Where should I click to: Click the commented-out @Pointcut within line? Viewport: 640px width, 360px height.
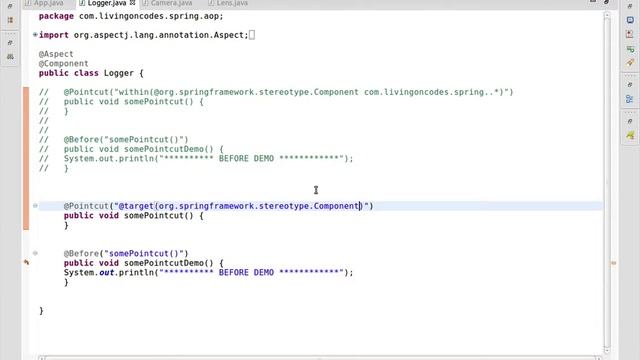pyautogui.click(x=276, y=92)
